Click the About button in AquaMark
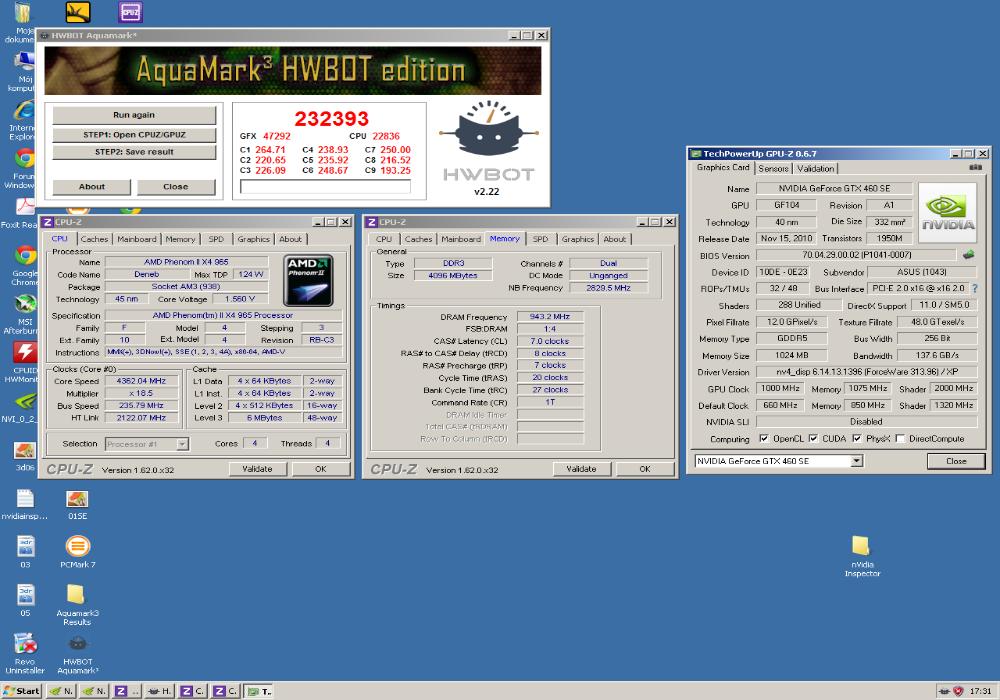The height and width of the screenshot is (700, 1000). click(92, 187)
